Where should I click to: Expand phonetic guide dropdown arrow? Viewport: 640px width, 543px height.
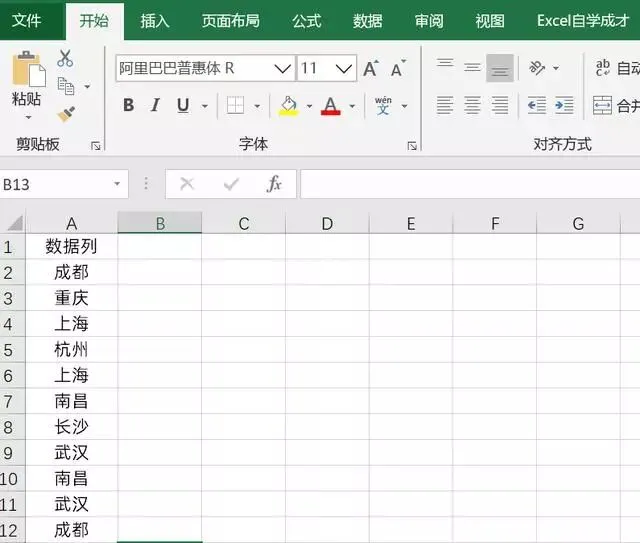pyautogui.click(x=404, y=106)
